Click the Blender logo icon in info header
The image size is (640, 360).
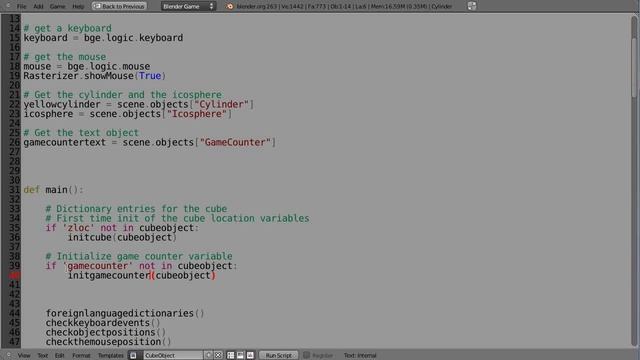coord(230,6)
